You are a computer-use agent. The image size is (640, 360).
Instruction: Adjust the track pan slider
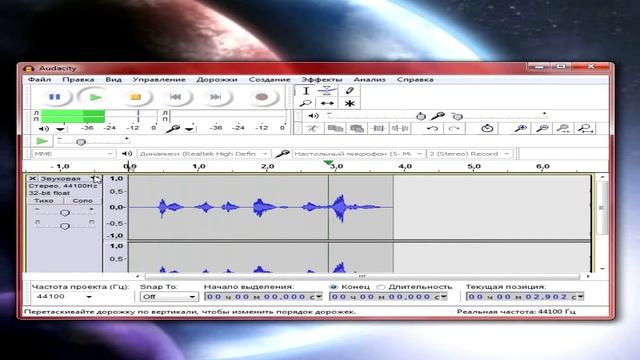click(x=64, y=225)
